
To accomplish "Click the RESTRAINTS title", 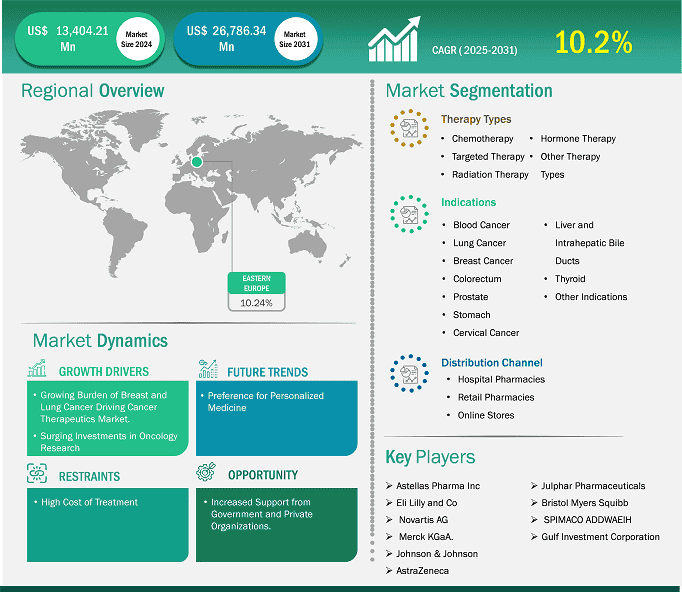I will coord(89,477).
